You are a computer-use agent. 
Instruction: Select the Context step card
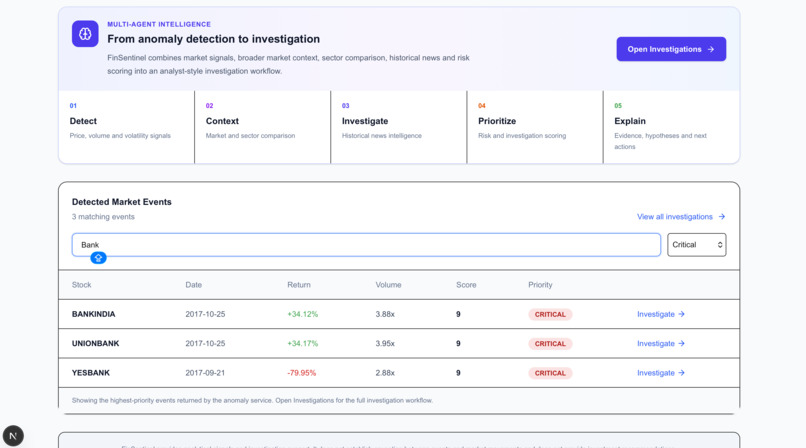pos(263,127)
